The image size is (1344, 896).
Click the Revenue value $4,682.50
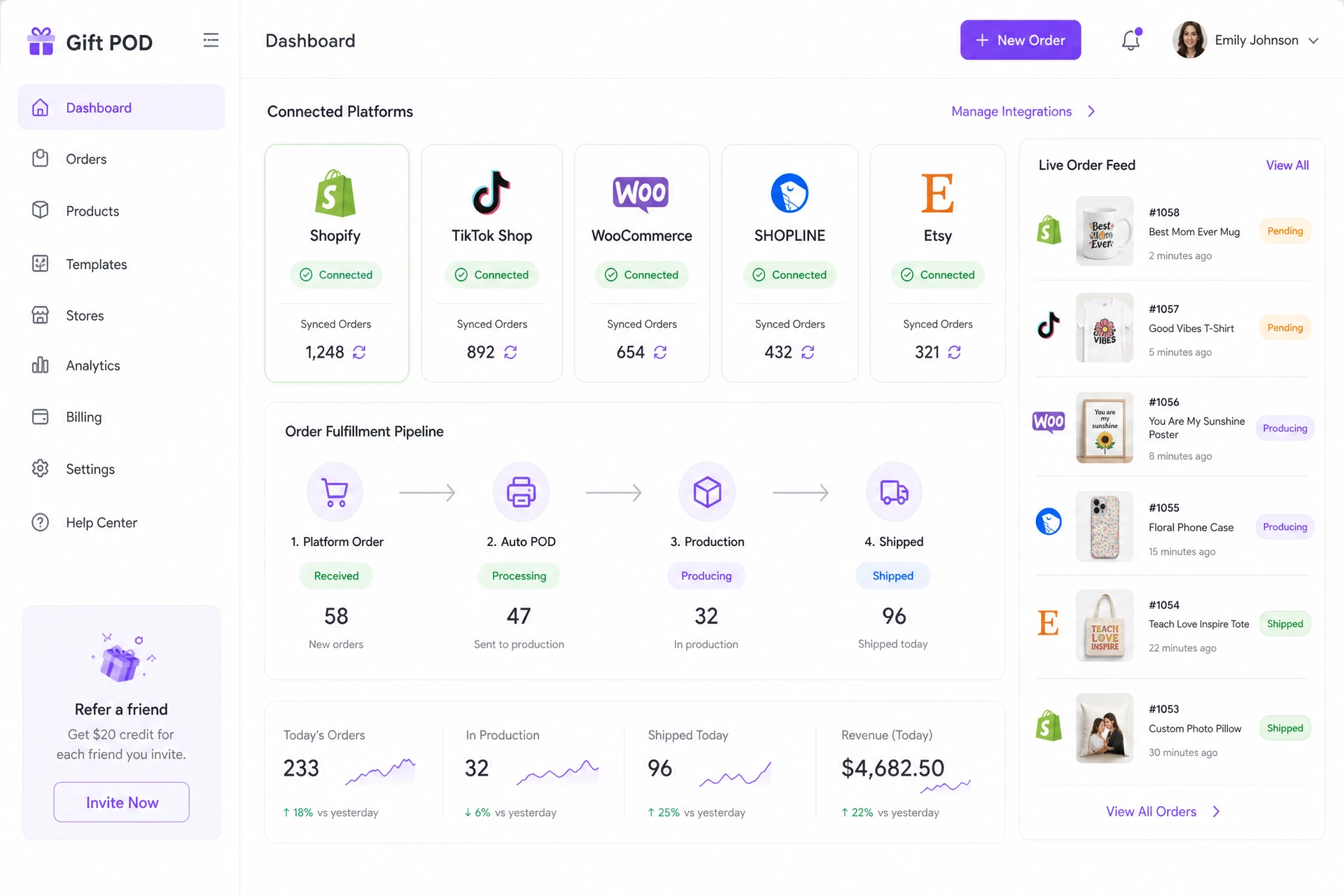(892, 768)
